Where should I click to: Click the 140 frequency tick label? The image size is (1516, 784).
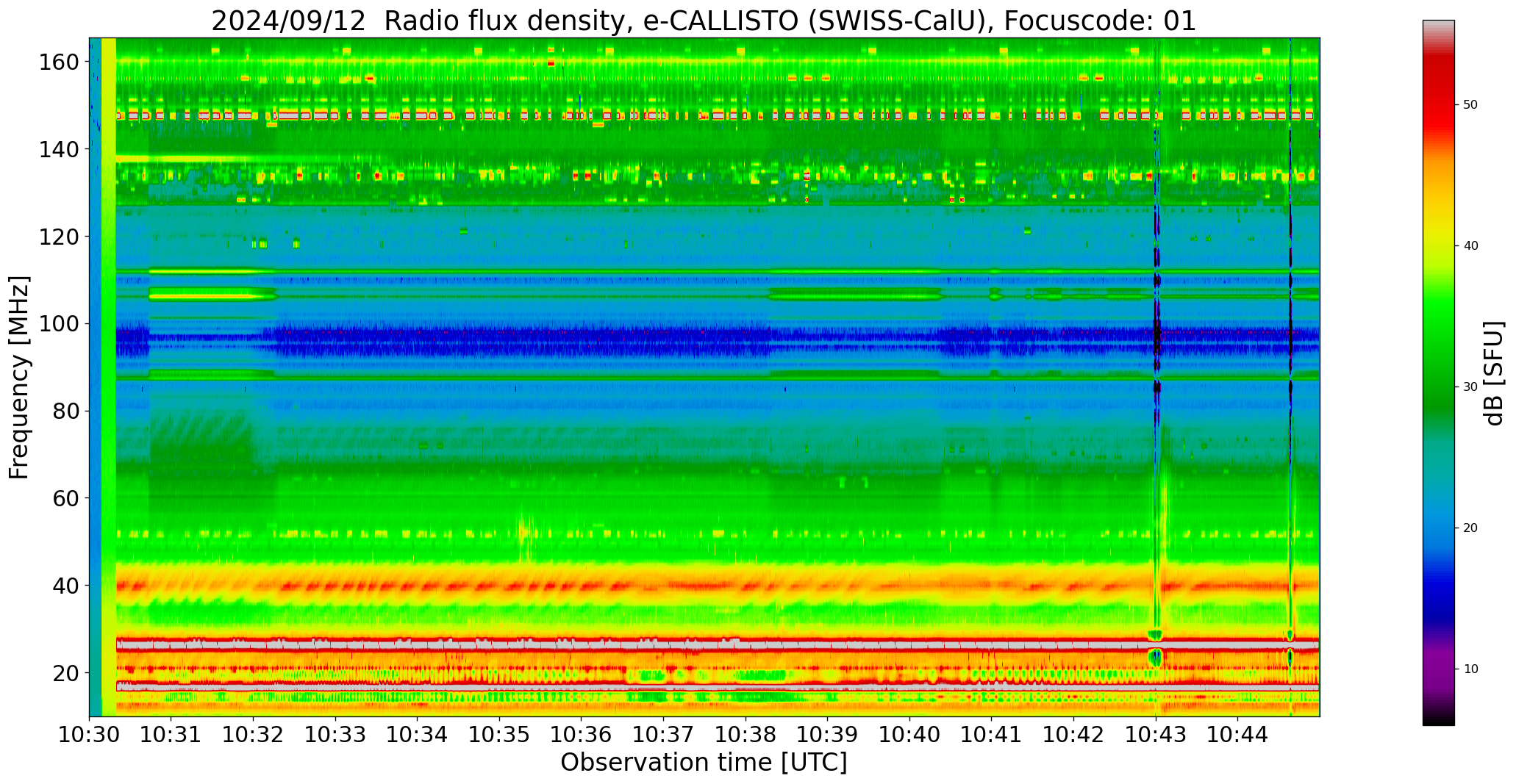[x=58, y=150]
